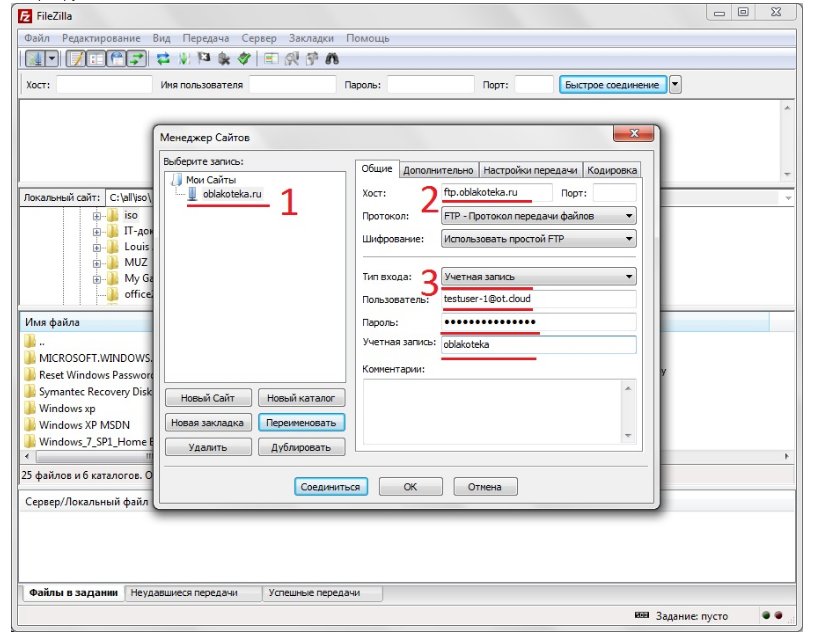Switch to the Дополнительно tab

click(438, 170)
